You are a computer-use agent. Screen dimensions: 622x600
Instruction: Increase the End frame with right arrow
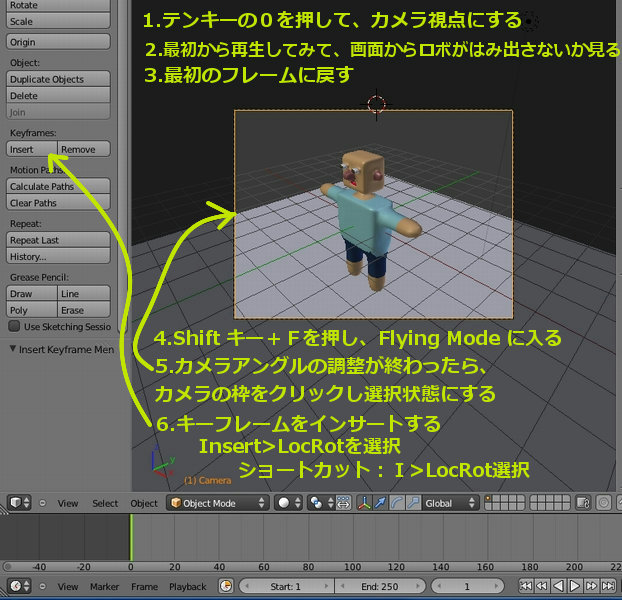coord(418,586)
